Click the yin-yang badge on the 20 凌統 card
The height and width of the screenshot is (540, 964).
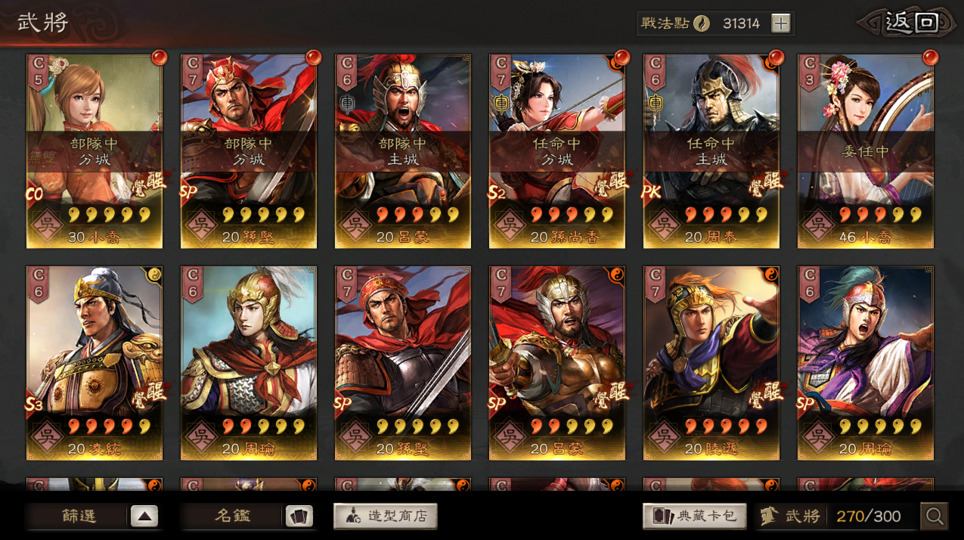[154, 274]
